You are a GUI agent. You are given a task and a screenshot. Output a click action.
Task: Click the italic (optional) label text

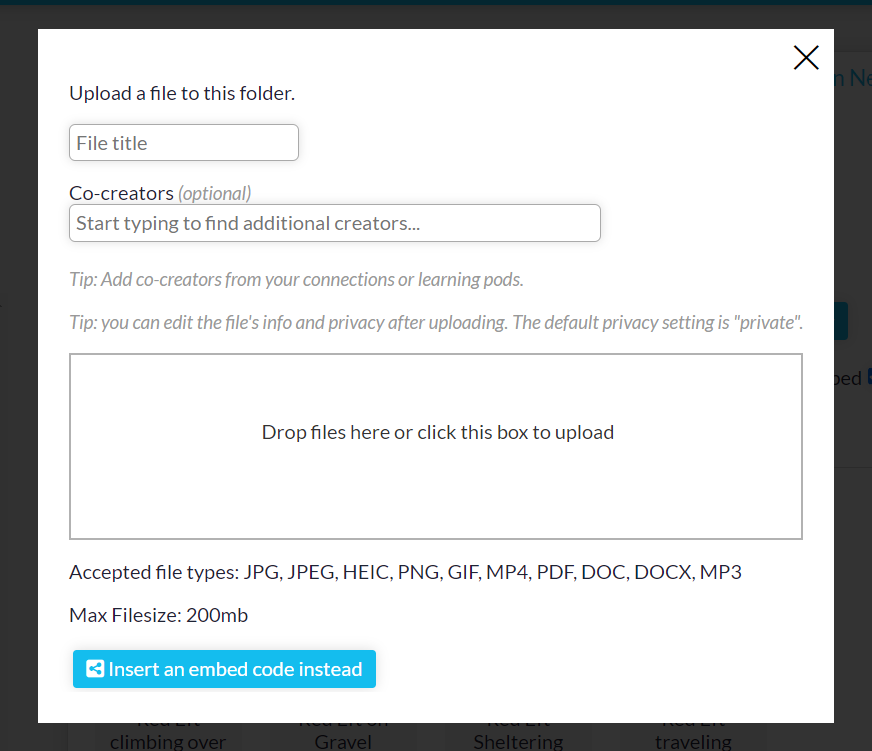click(x=215, y=193)
